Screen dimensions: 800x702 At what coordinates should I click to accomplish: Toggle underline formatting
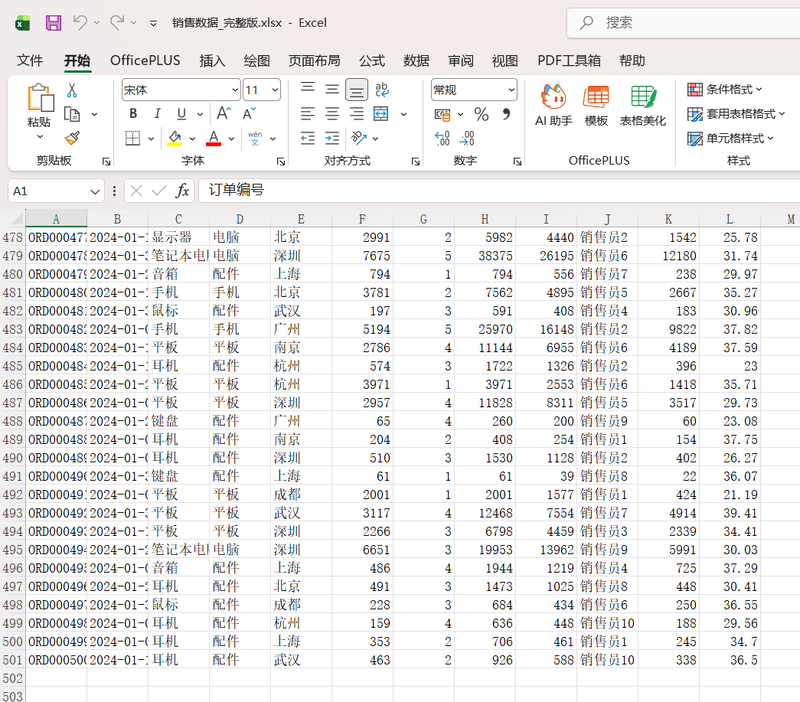182,113
